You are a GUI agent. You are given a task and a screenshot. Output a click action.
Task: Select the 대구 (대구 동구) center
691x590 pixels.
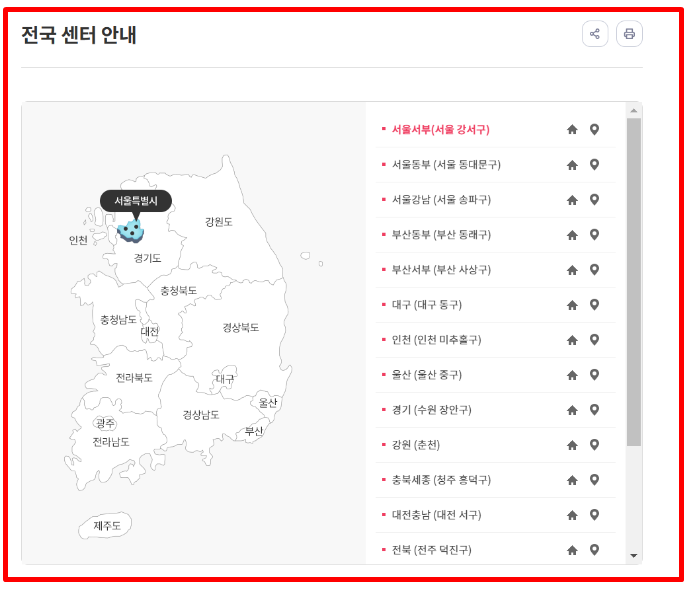[427, 305]
